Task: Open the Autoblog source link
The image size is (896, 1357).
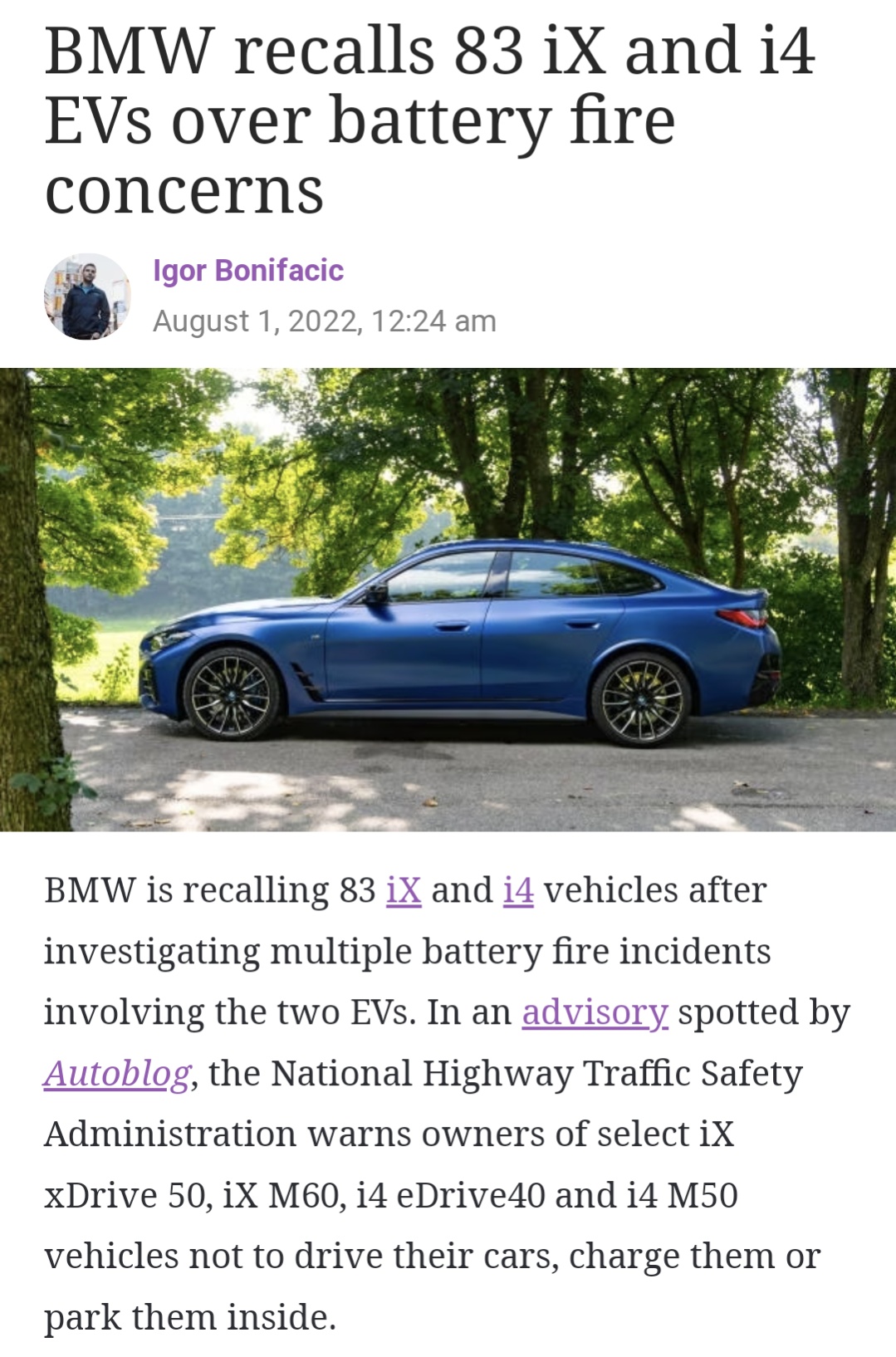Action: (x=117, y=1073)
